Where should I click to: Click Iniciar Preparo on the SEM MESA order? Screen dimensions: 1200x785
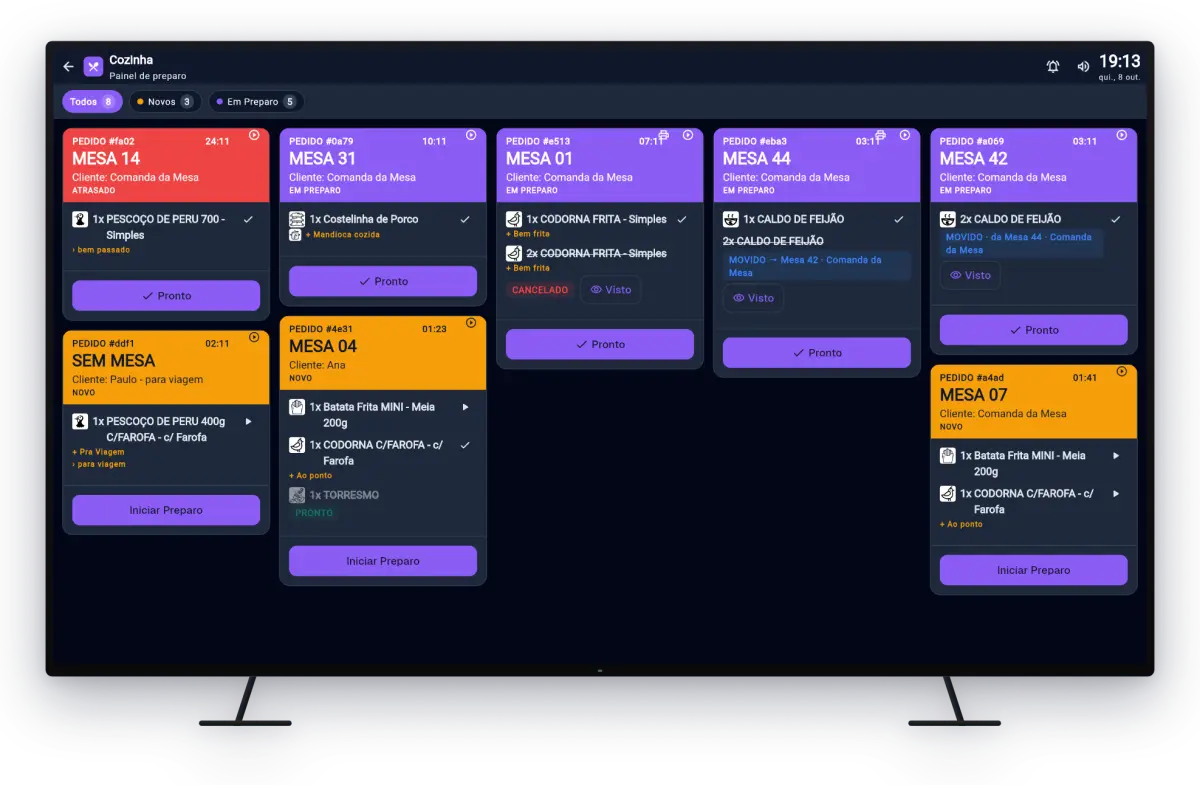tap(166, 510)
